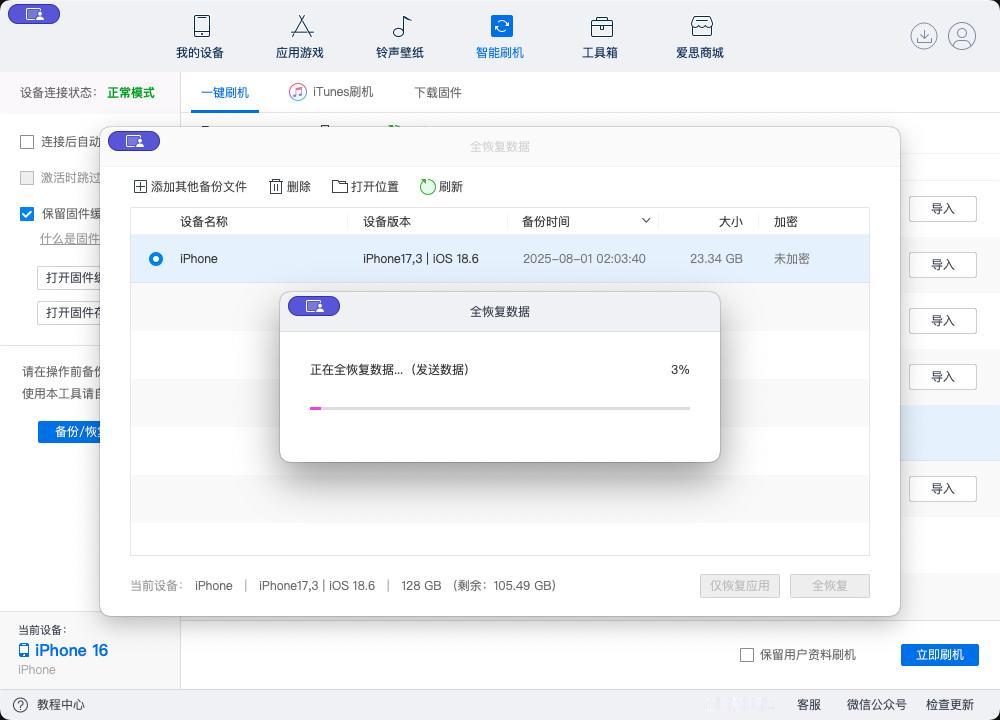This screenshot has height=720, width=1000.
Task: Switch to the 下载固件 tab
Action: click(438, 92)
